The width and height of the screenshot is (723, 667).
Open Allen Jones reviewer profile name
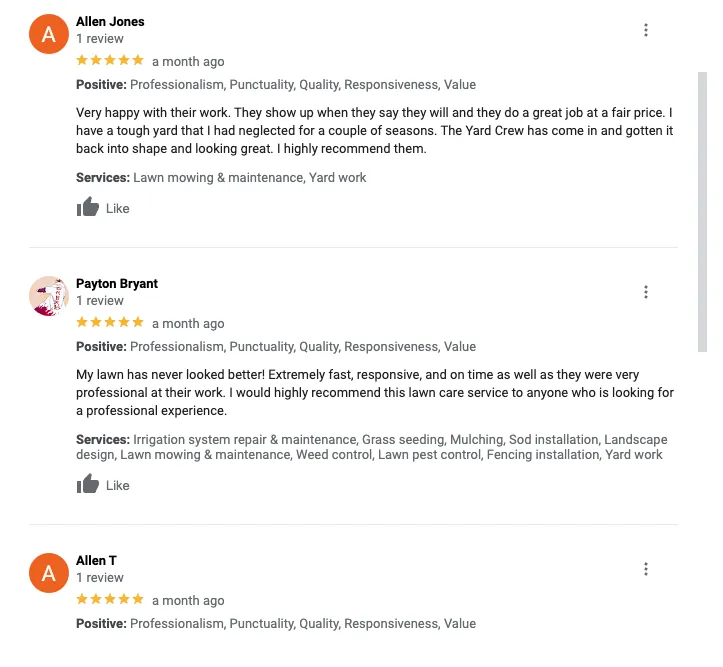(110, 21)
